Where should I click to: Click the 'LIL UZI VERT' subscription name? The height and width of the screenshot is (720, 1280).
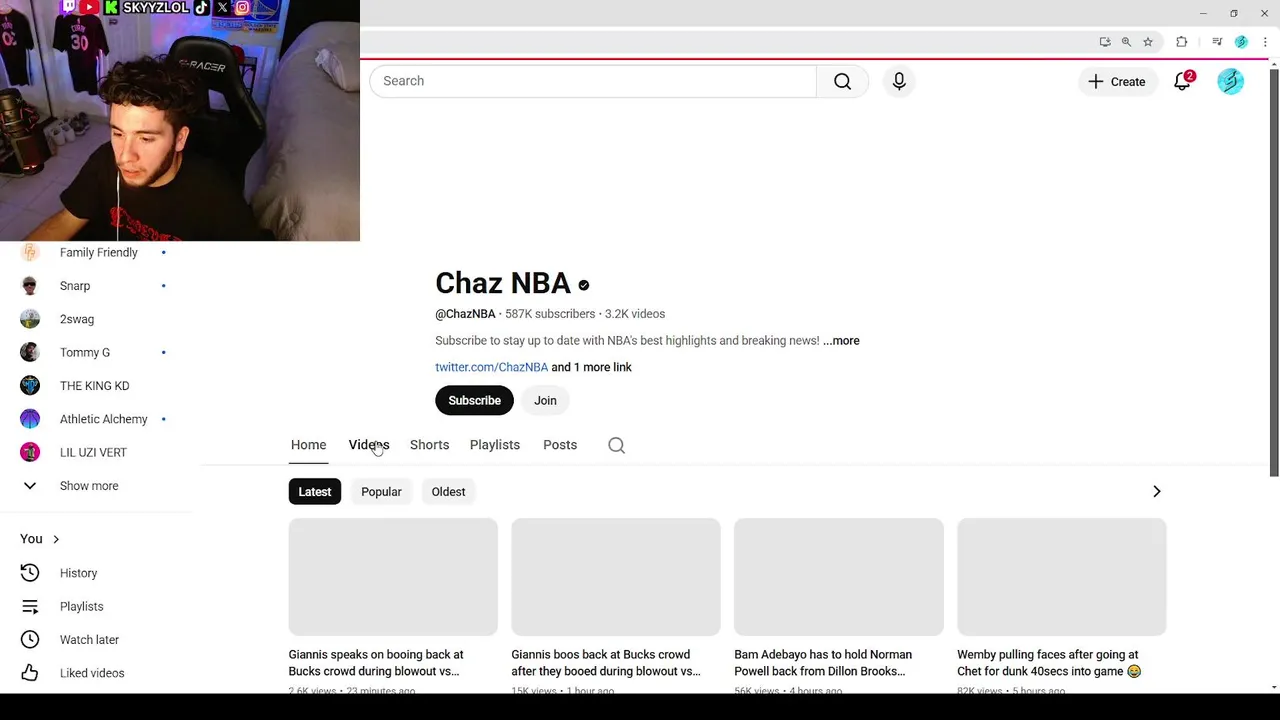point(93,452)
